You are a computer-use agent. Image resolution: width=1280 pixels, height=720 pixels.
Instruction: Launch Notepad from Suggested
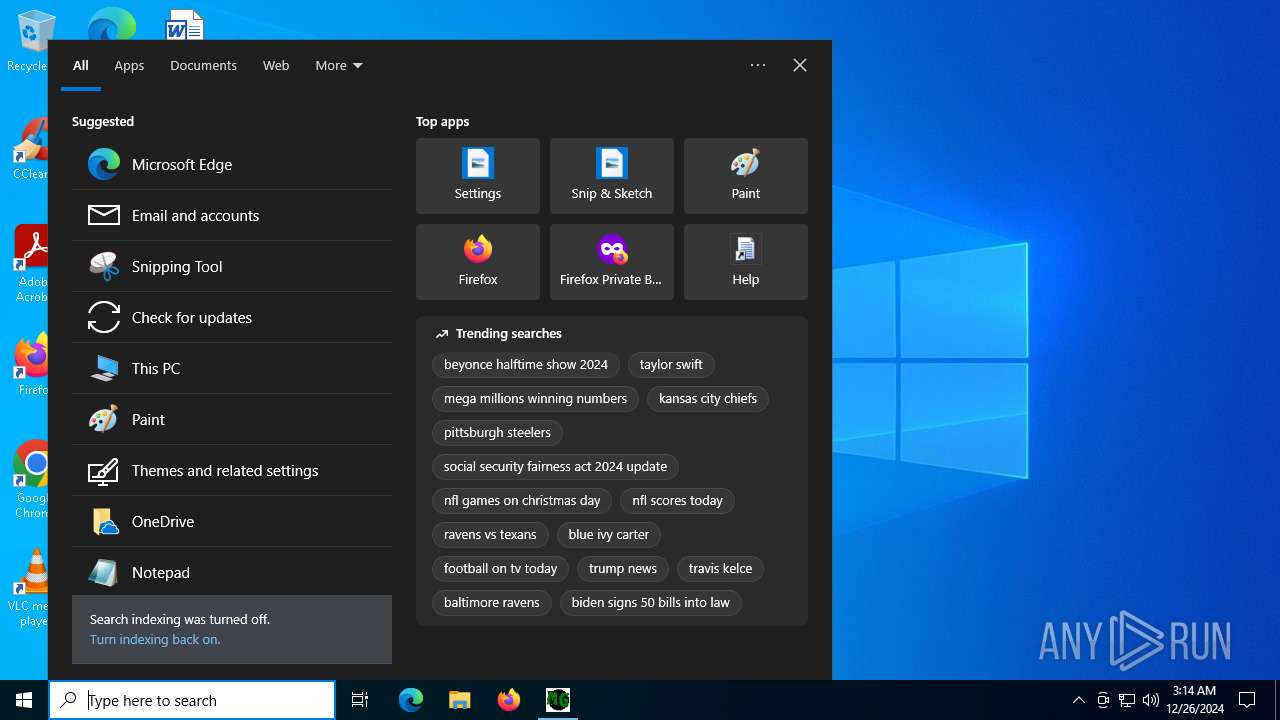tap(232, 572)
